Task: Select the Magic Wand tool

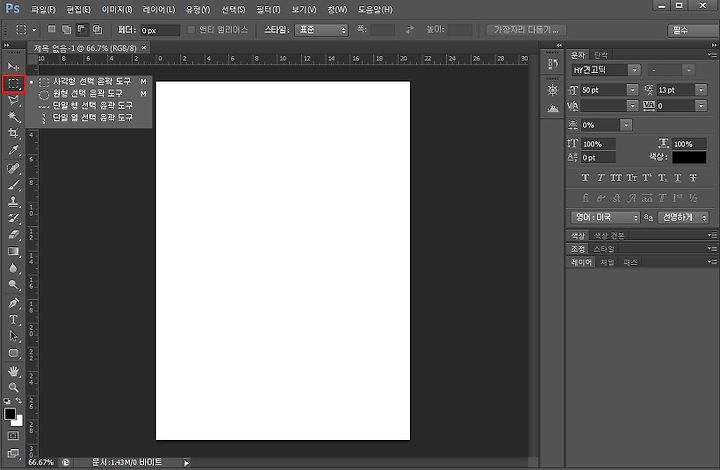Action: pos(13,117)
